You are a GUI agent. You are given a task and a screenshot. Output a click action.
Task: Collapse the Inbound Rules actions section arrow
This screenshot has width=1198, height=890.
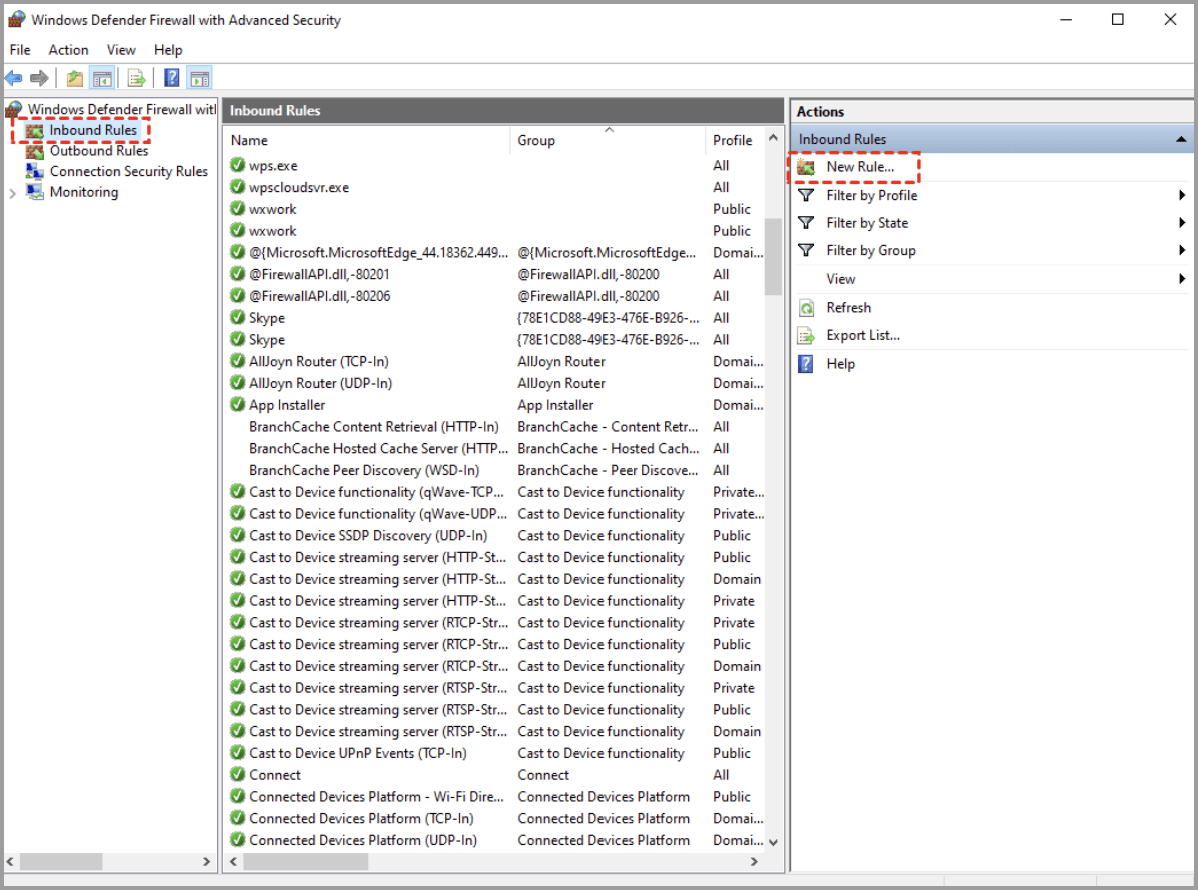1180,139
